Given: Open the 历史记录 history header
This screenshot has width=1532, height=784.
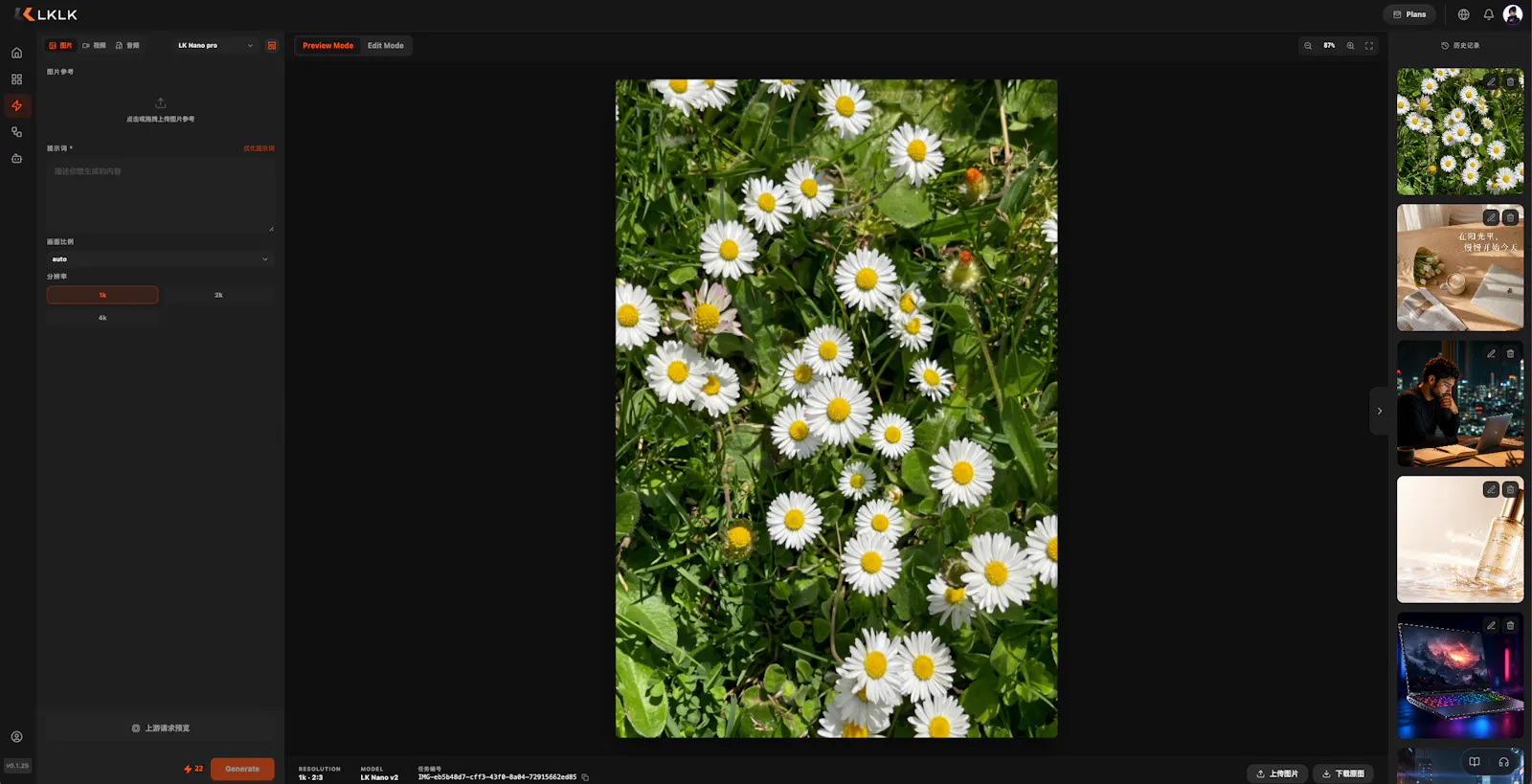Looking at the screenshot, I should [1460, 46].
